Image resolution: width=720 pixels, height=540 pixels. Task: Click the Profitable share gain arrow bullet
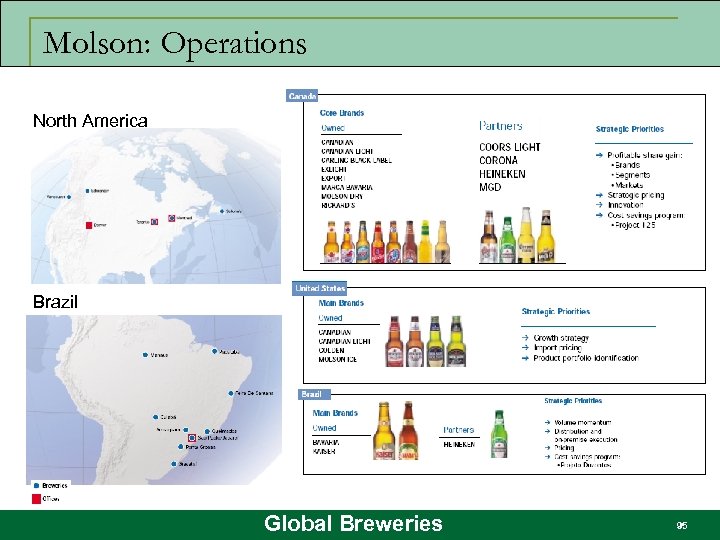pos(599,155)
